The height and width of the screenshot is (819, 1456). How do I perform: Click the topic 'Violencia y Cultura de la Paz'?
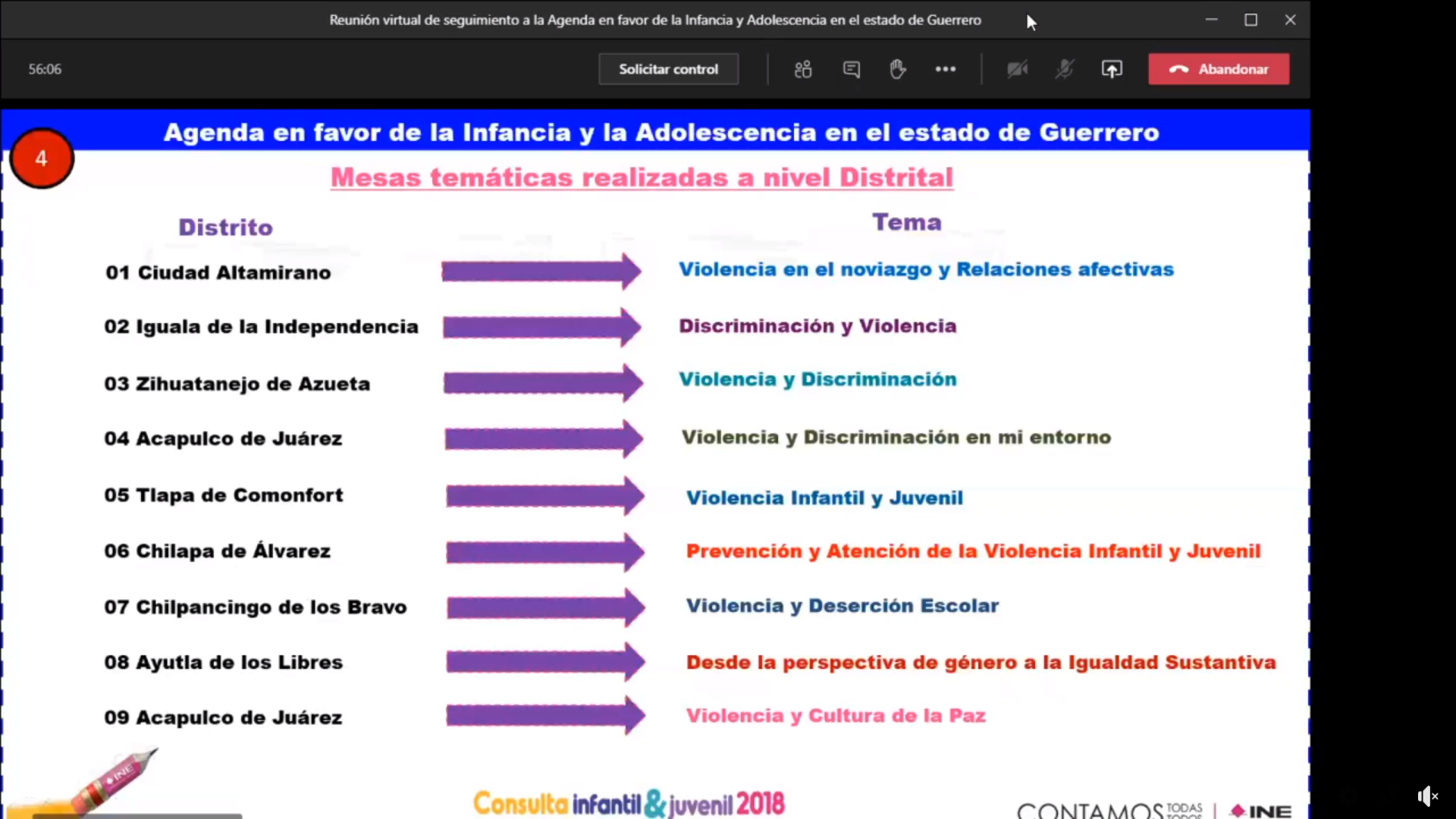(836, 716)
